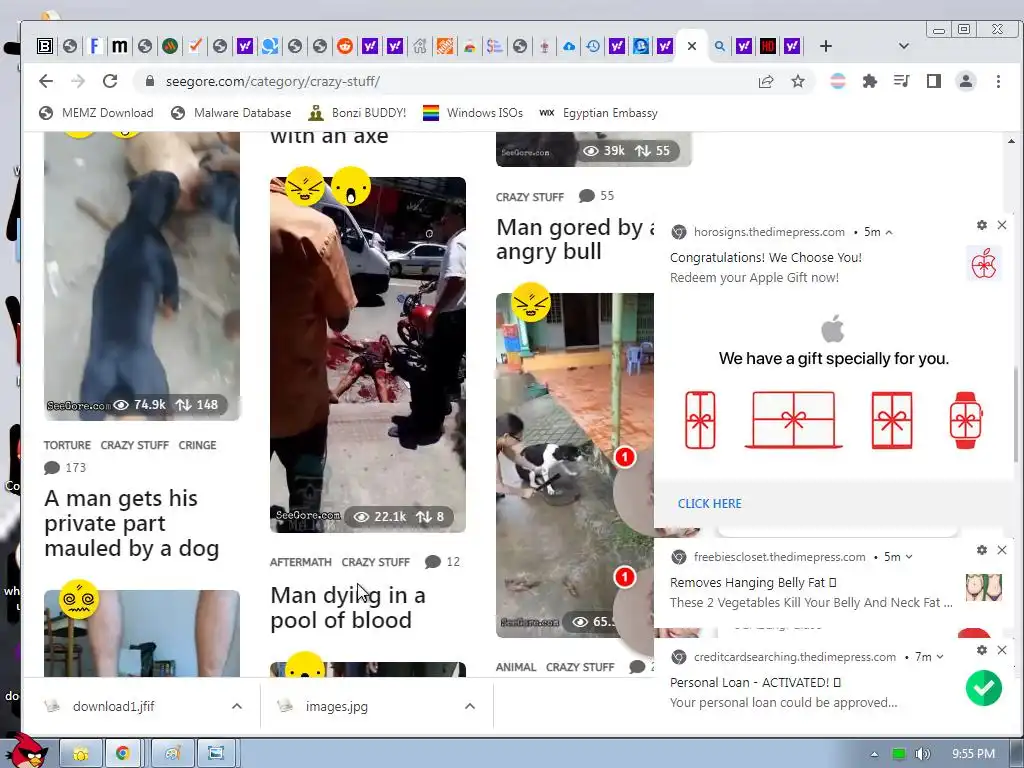Share this page from the address bar
1024x768 pixels.
click(x=765, y=81)
